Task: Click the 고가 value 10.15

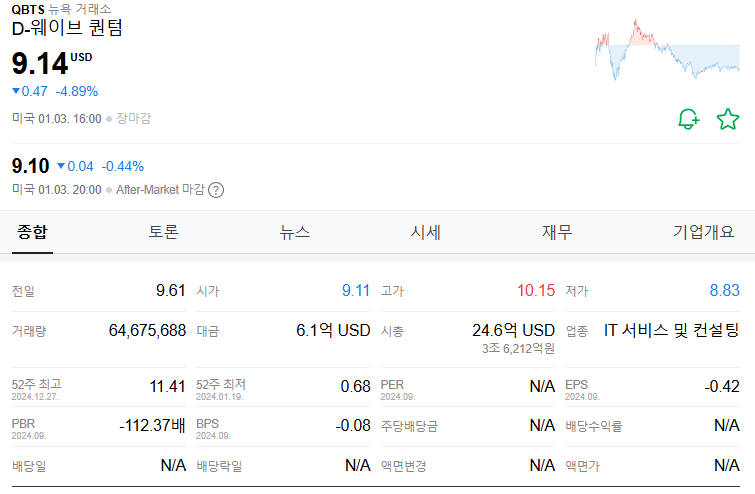Action: (x=536, y=290)
